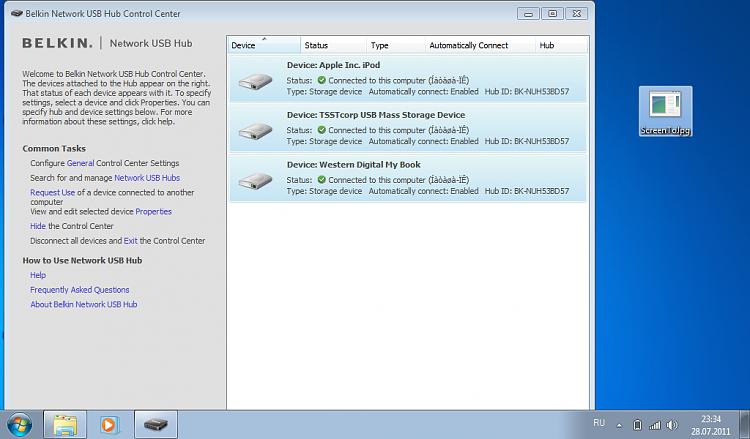Click 'Automatically connect: Enabled' in TSSTcorp row
The height and width of the screenshot is (439, 750).
click(x=423, y=141)
